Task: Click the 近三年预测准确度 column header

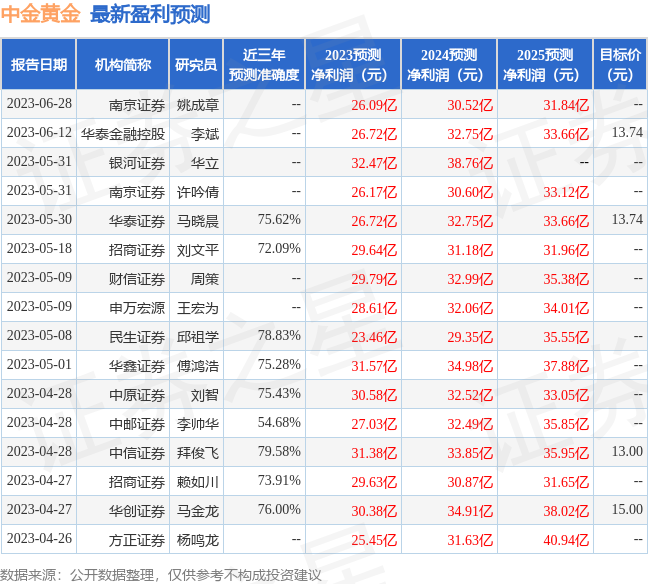Action: click(x=264, y=64)
